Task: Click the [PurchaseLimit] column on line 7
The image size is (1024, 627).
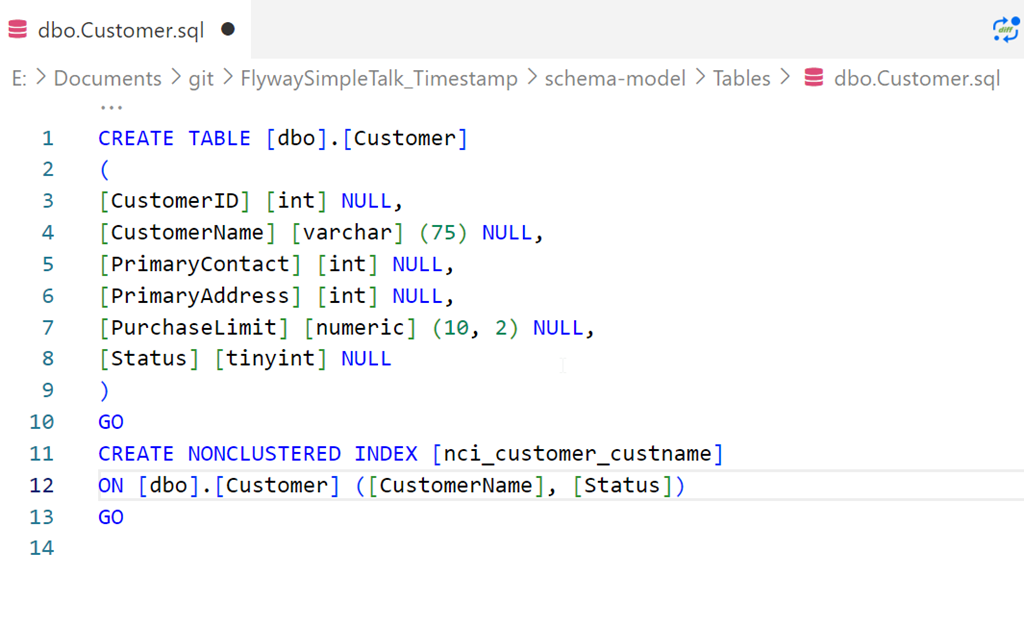Action: 194,328
